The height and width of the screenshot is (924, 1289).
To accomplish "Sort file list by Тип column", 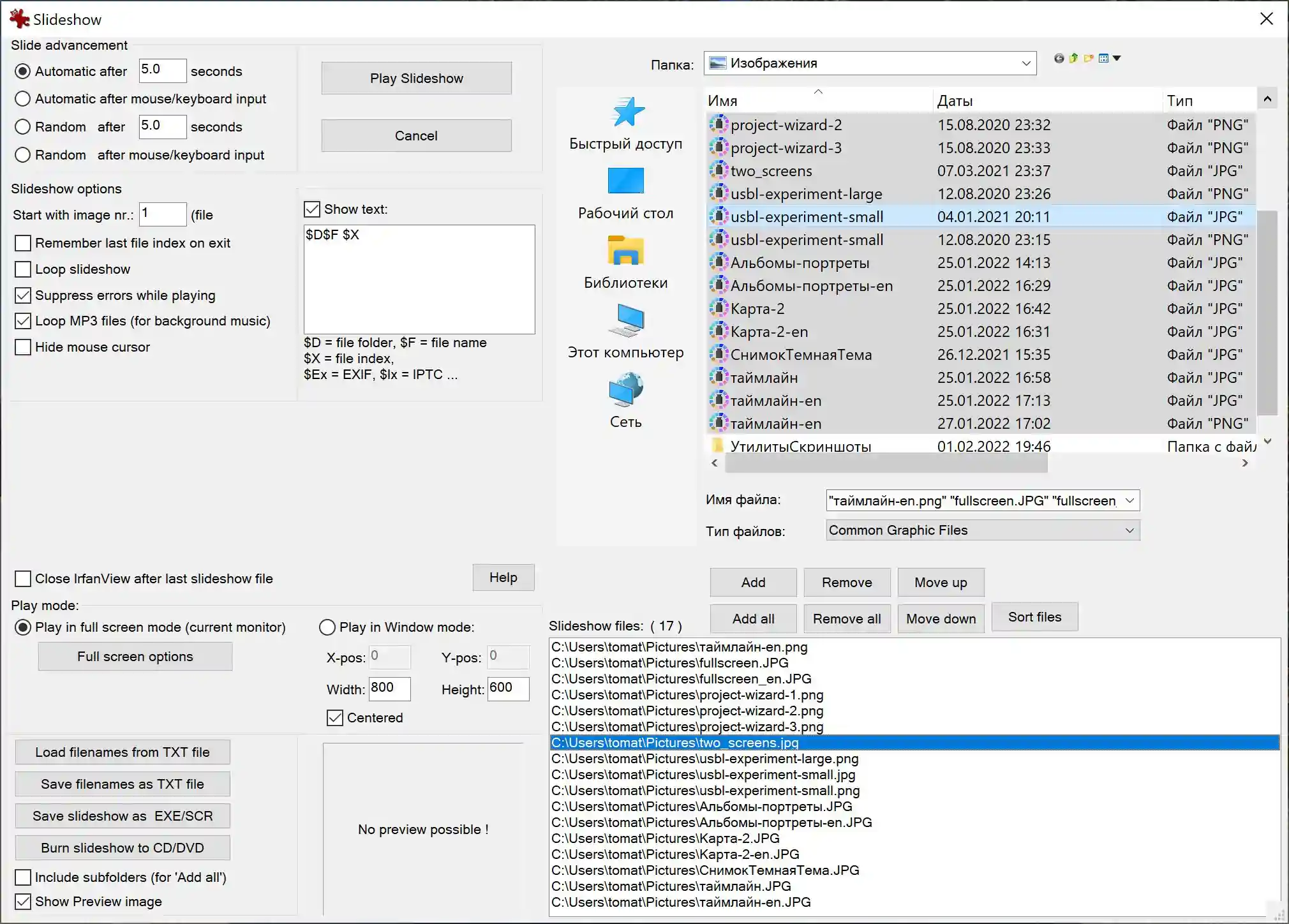I will (1209, 100).
